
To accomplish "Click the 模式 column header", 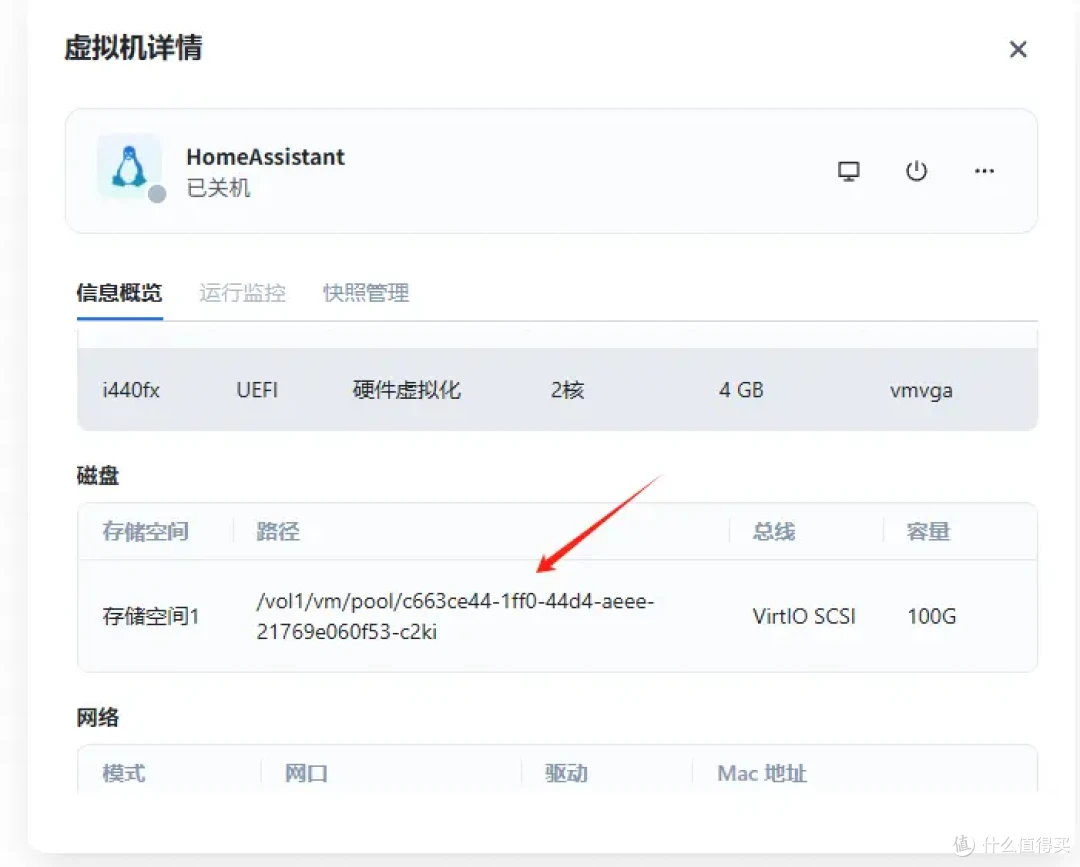I will [123, 773].
